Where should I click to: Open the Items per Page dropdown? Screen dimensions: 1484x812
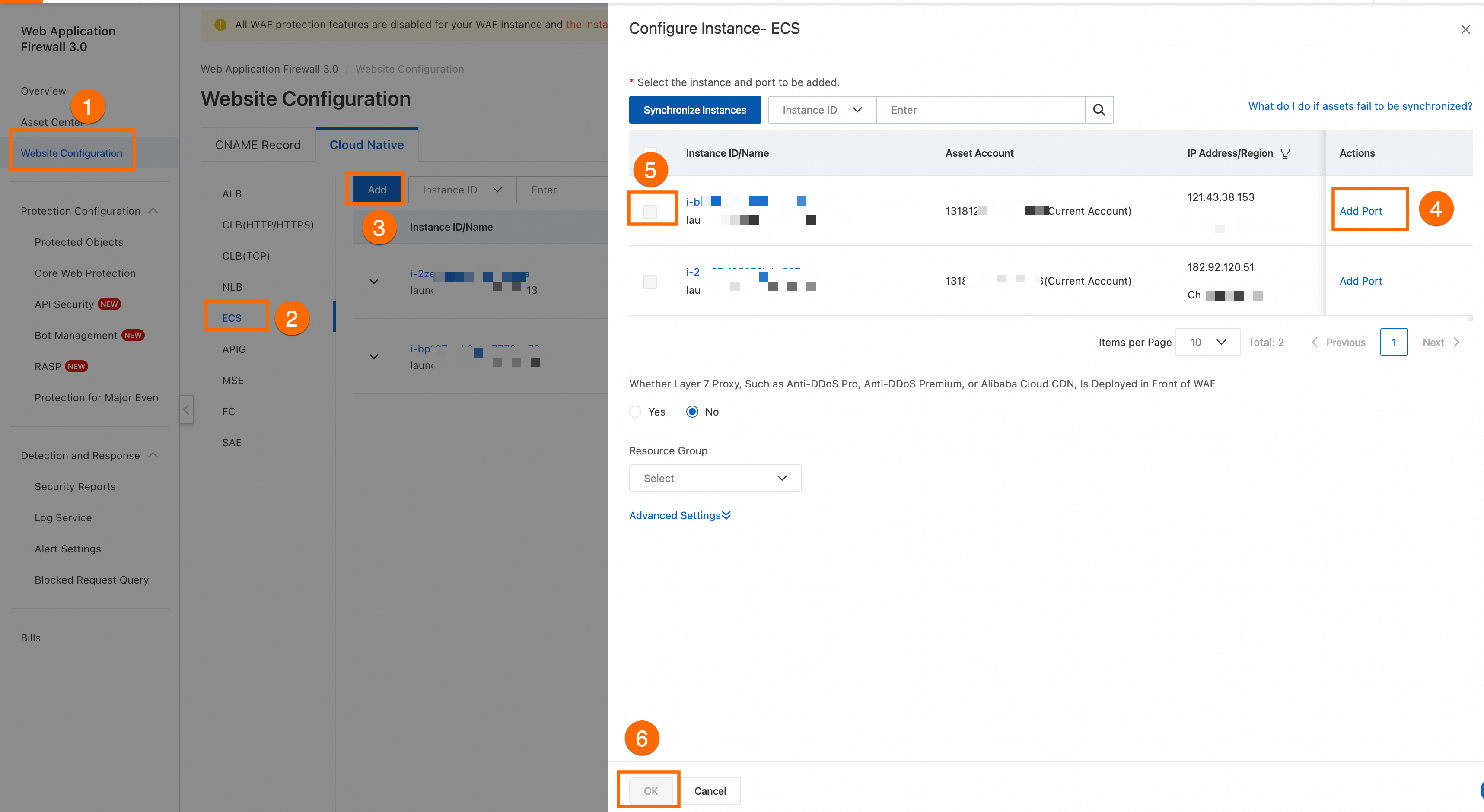coord(1207,342)
